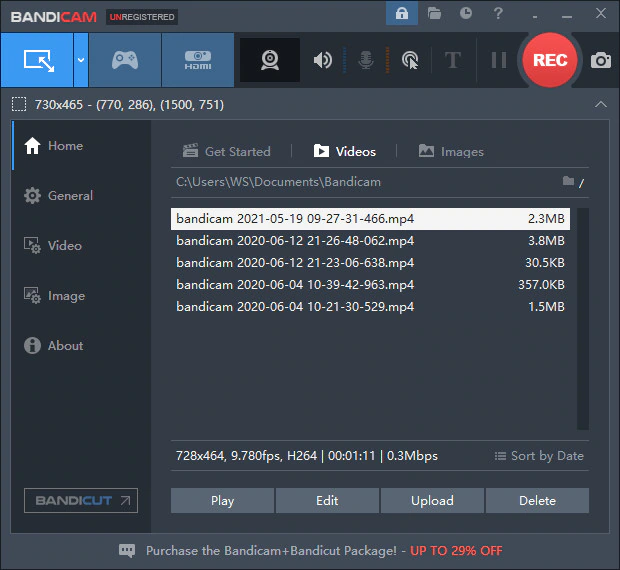Open the Video settings section
The width and height of the screenshot is (620, 570).
81,245
